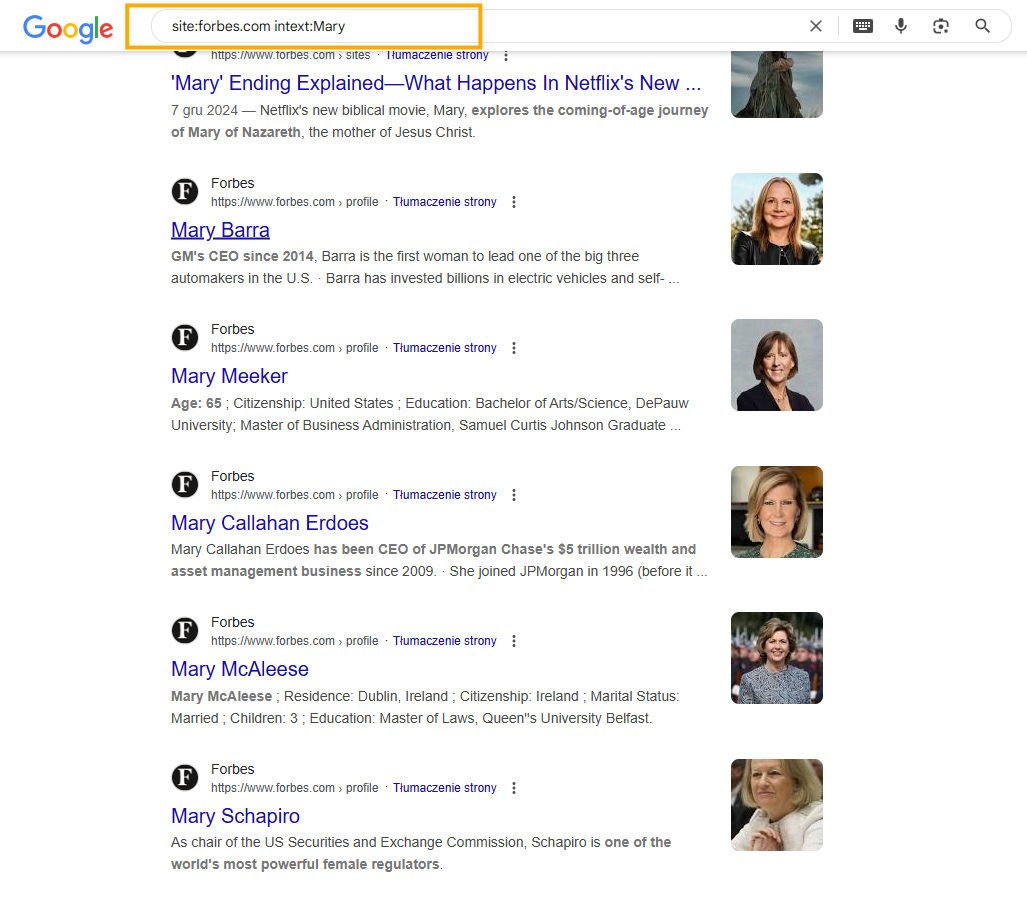The image size is (1027, 902).
Task: Click Tłumaczenie strony for Mary Meeker result
Action: tap(445, 348)
